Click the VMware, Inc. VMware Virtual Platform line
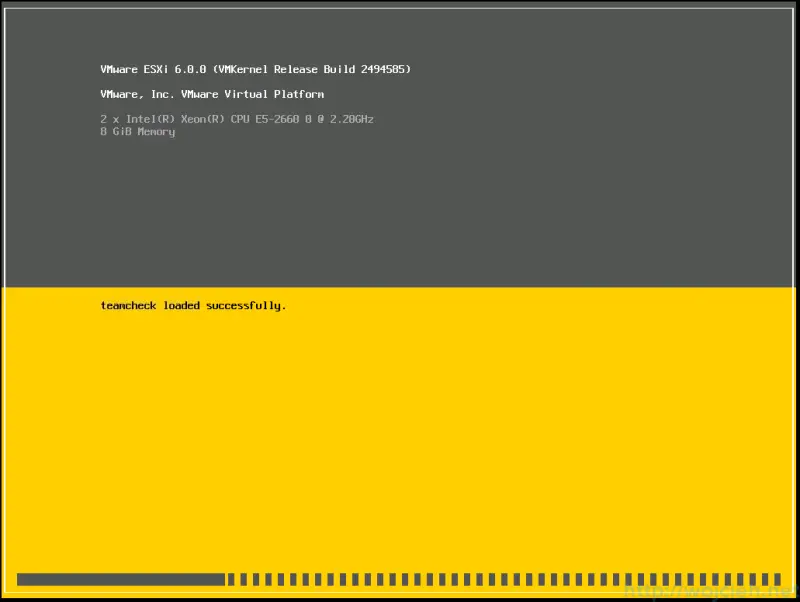 pyautogui.click(x=210, y=94)
